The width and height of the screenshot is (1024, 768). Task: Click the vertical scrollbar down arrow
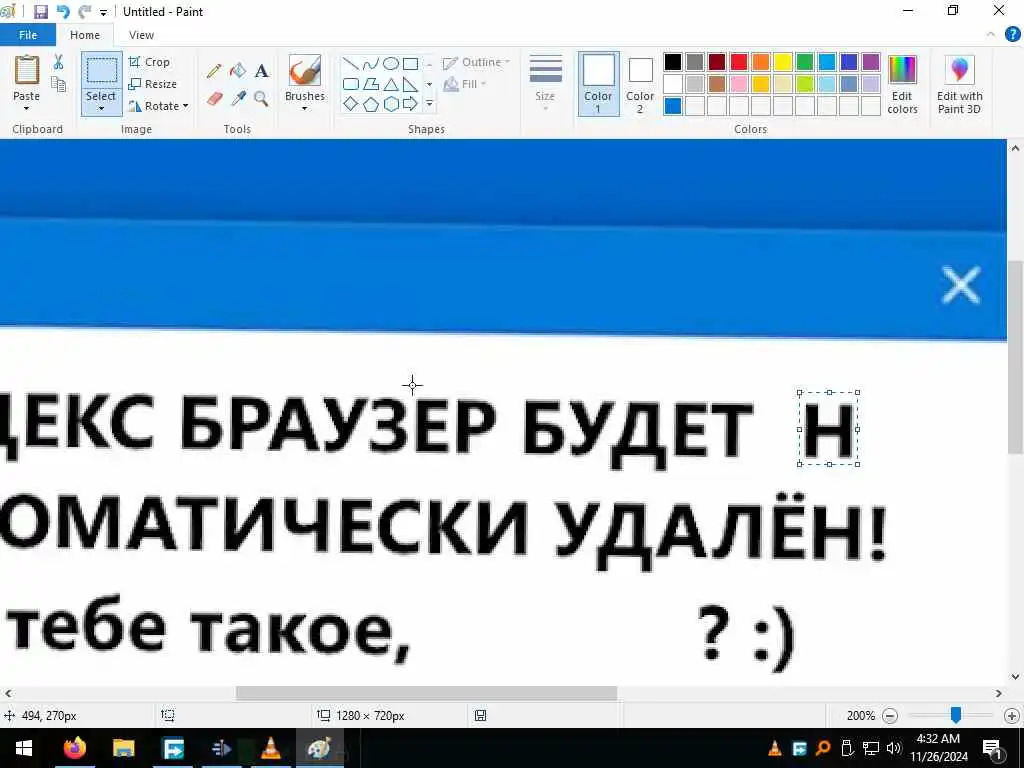pyautogui.click(x=1015, y=677)
